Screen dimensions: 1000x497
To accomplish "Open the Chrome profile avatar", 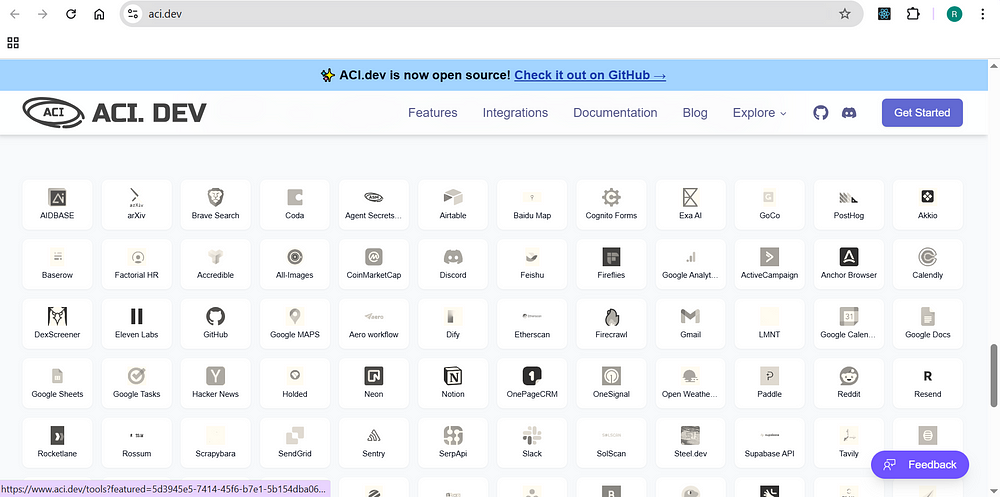I will point(954,14).
